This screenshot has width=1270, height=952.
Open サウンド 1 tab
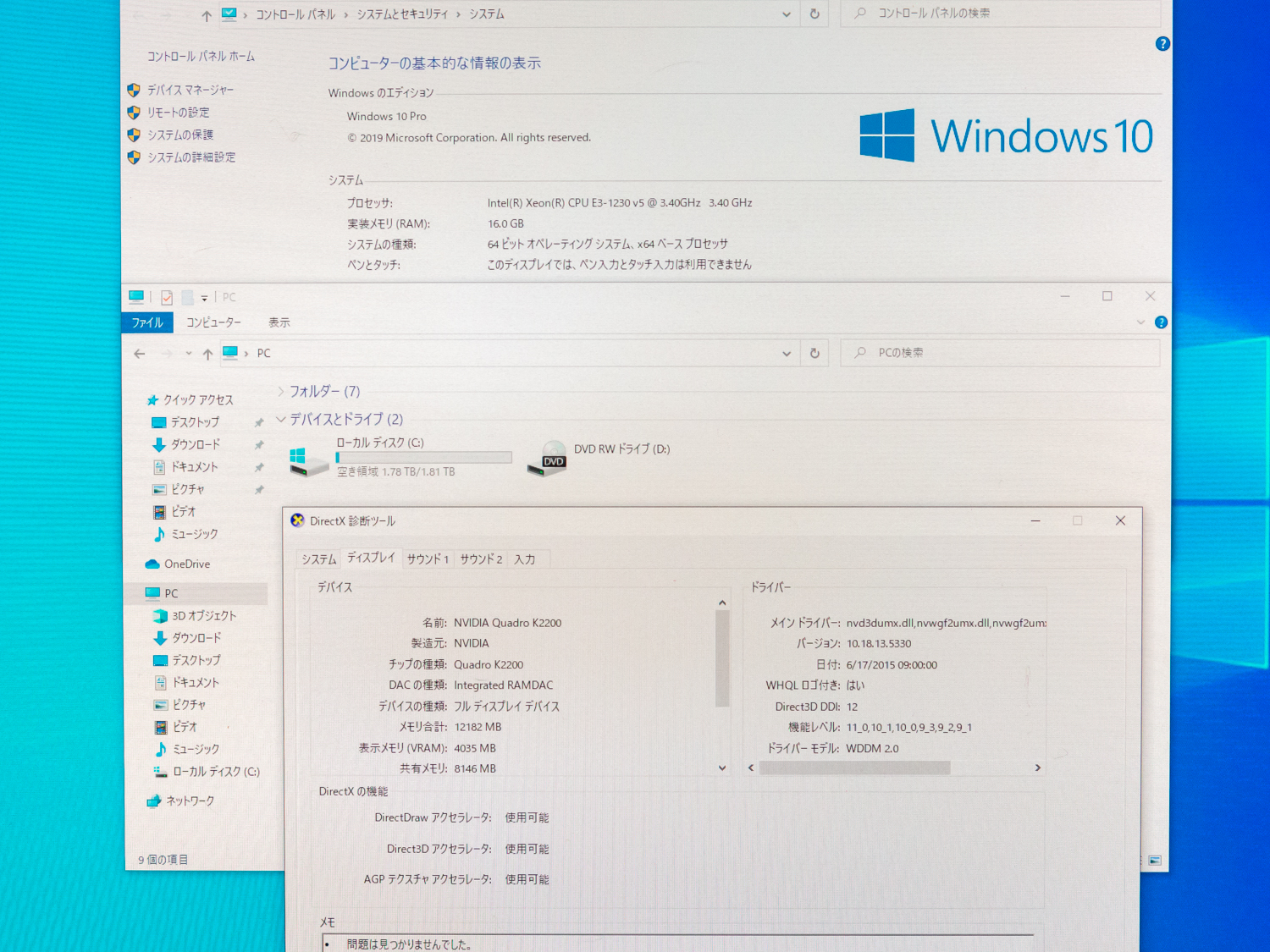click(428, 559)
